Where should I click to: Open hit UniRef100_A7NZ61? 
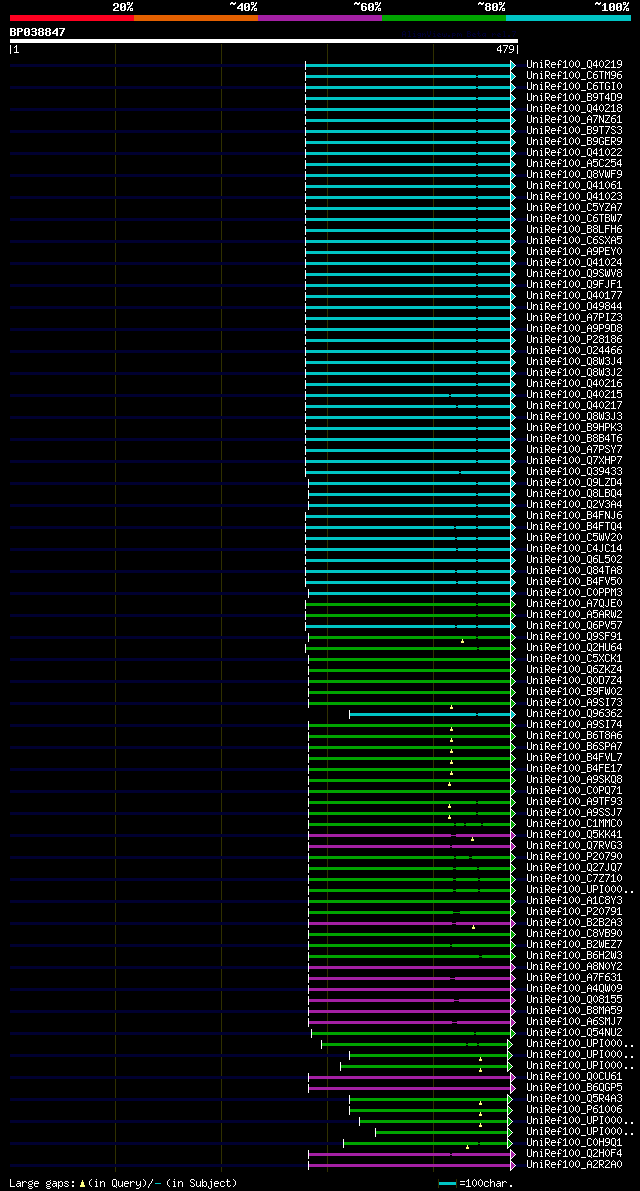point(574,120)
